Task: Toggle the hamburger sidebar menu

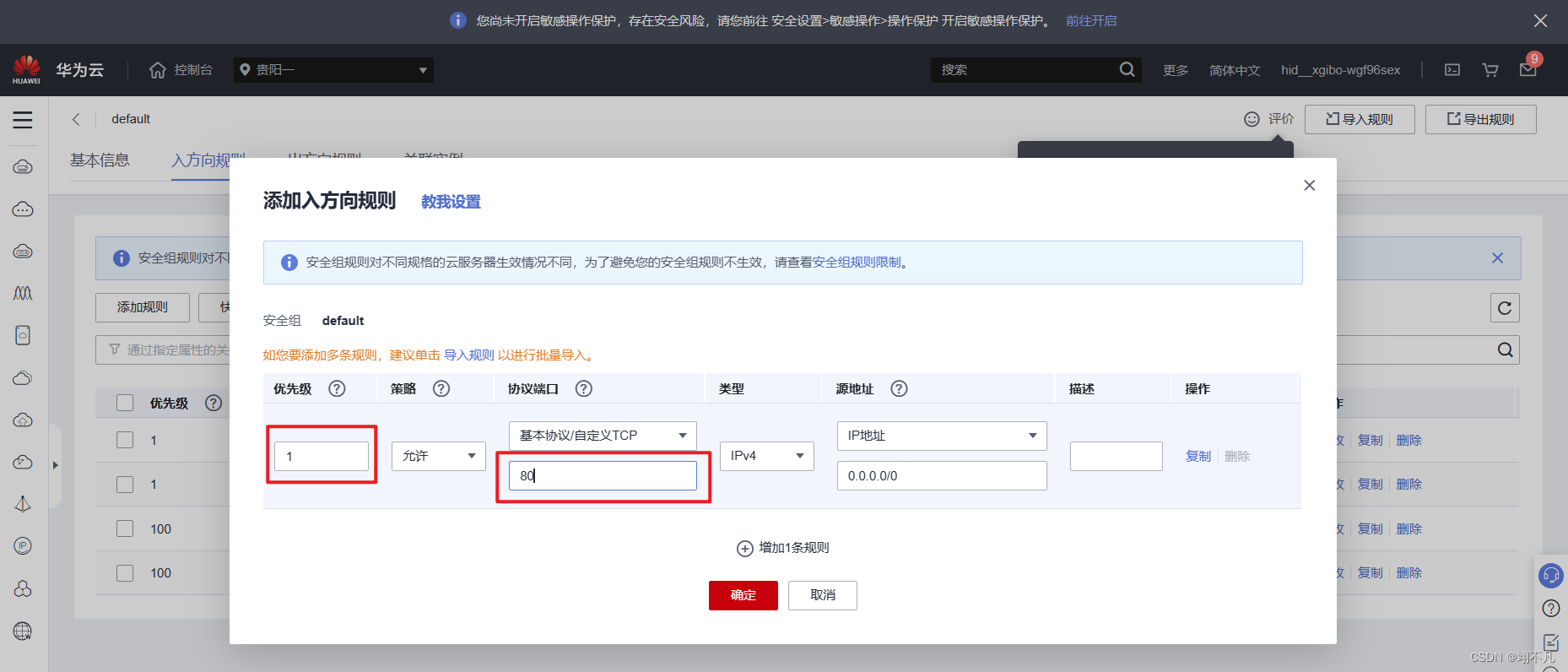Action: (23, 120)
